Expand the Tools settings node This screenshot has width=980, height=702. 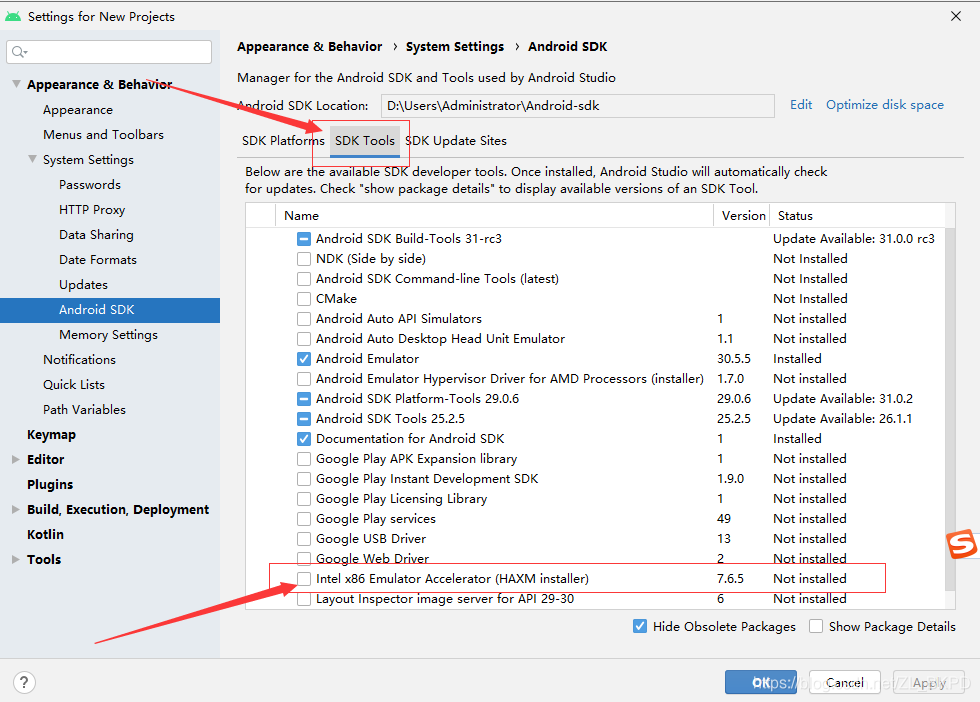click(16, 559)
